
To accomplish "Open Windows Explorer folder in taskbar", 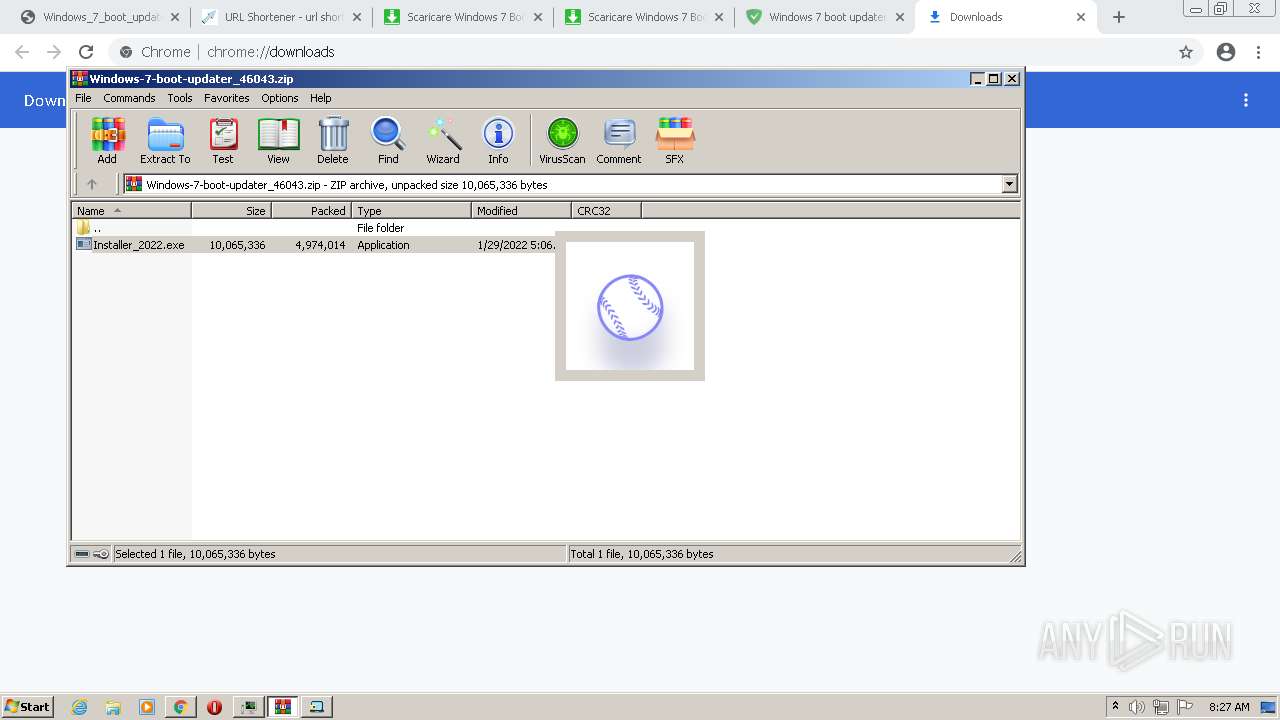I will (113, 707).
